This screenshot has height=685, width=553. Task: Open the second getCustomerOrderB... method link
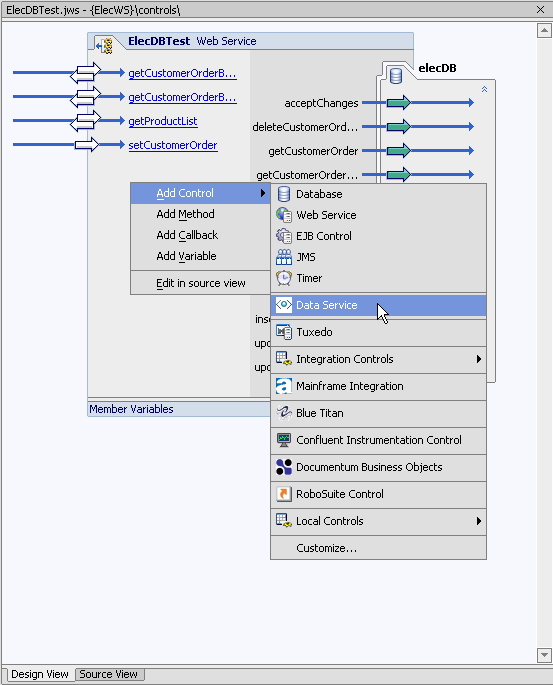click(183, 97)
